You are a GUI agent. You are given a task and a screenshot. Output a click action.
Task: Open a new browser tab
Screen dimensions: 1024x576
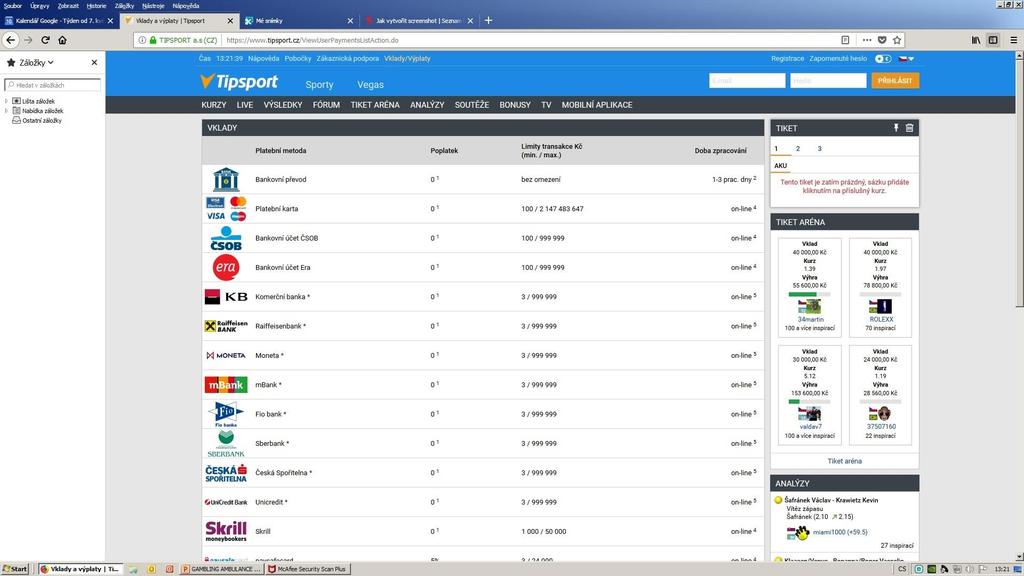488,21
